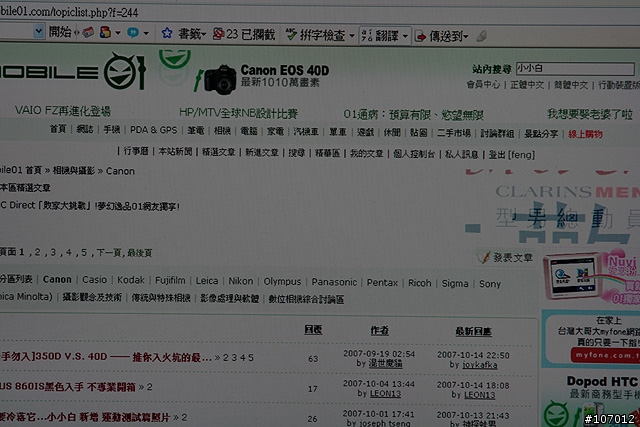Image resolution: width=640 pixels, height=427 pixels.
Task: Select the Fujifilm sub-forum
Action: click(x=170, y=280)
